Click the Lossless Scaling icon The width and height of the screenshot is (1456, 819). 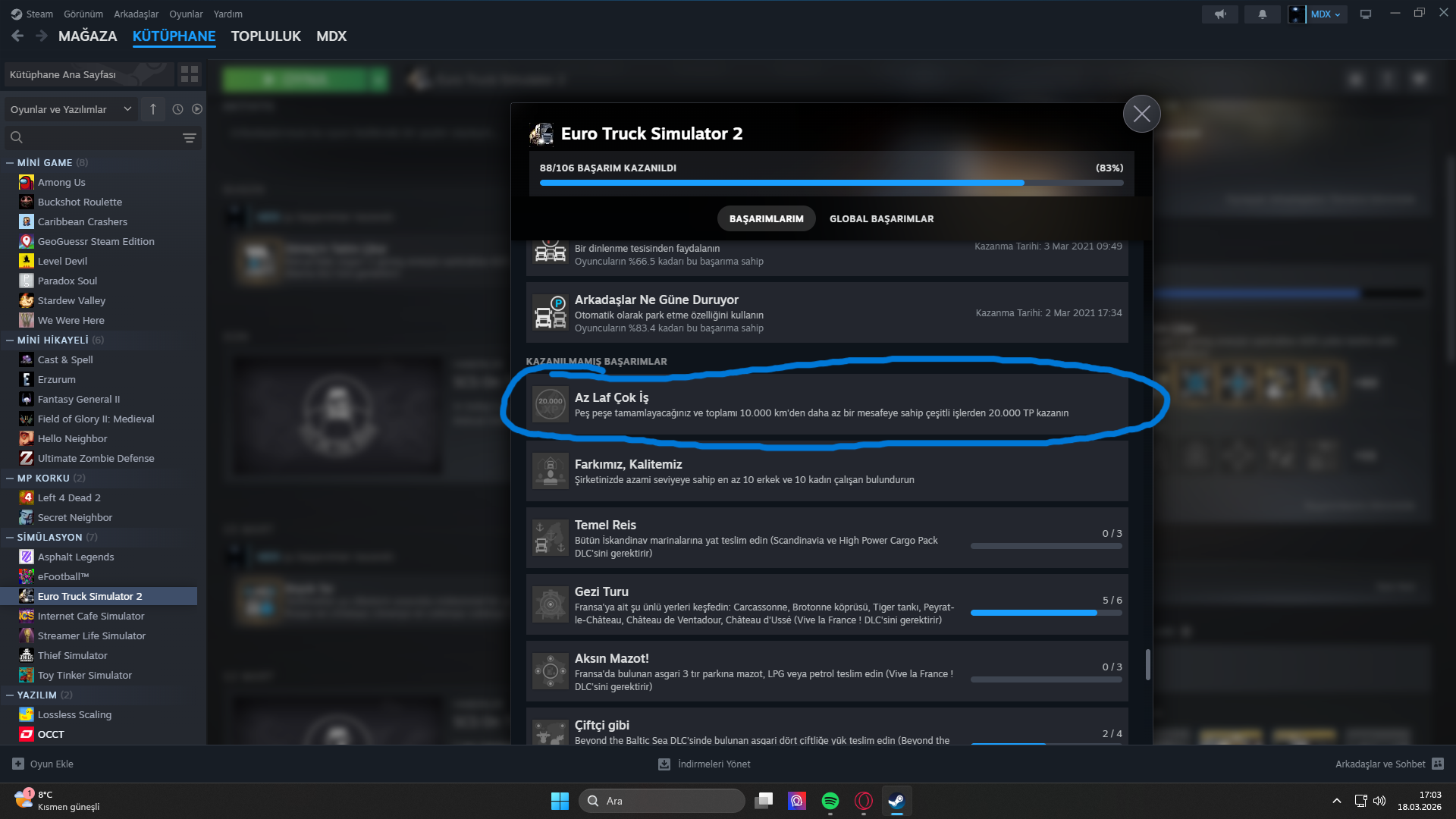point(27,714)
